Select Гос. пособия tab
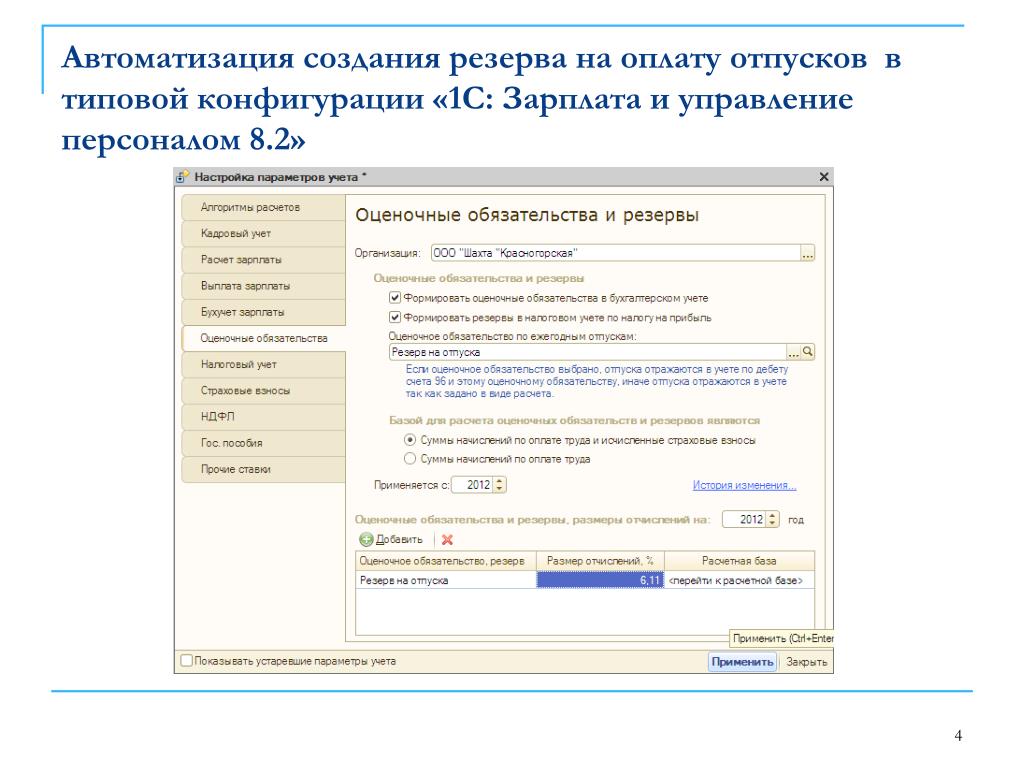 click(x=263, y=443)
